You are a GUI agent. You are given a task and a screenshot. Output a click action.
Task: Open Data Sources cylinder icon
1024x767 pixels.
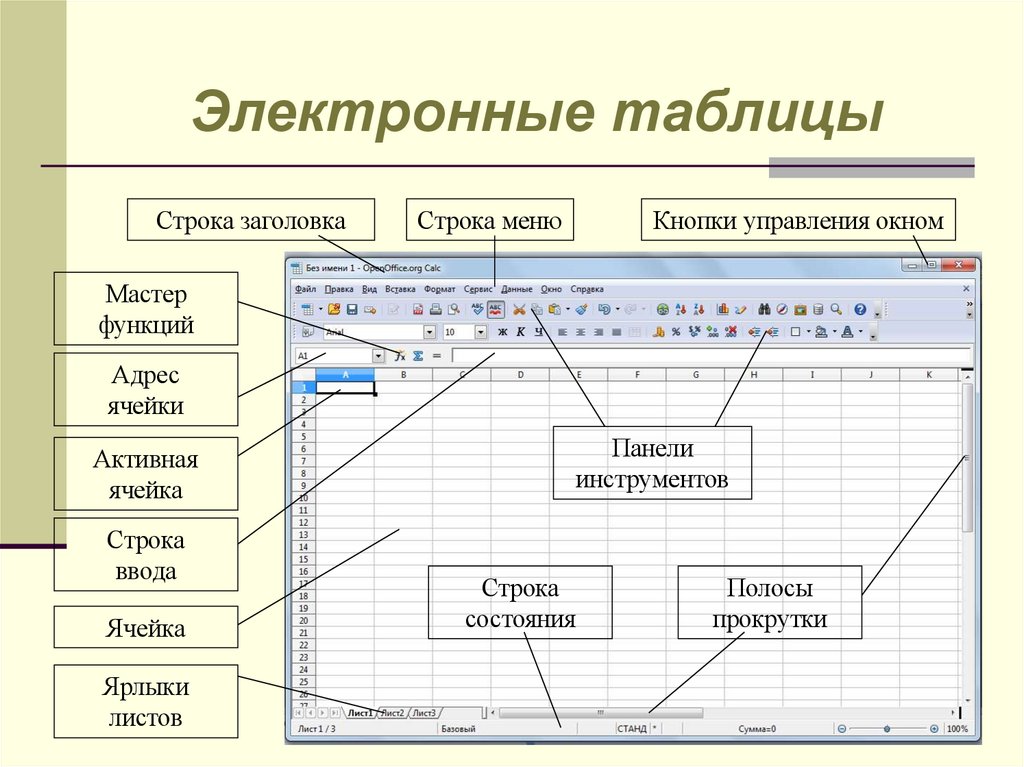pos(818,309)
